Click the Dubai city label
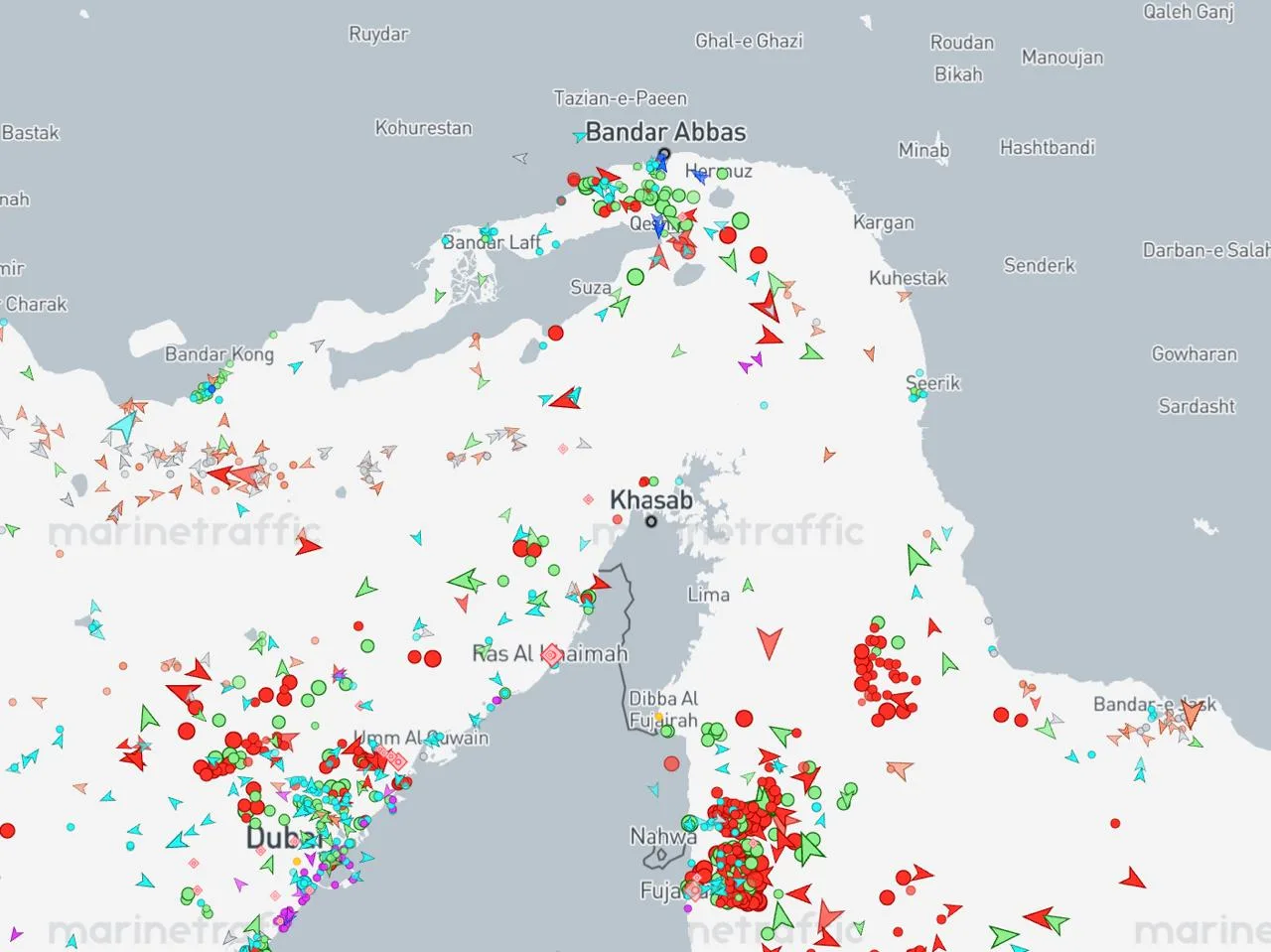The image size is (1271, 952). coord(285,838)
